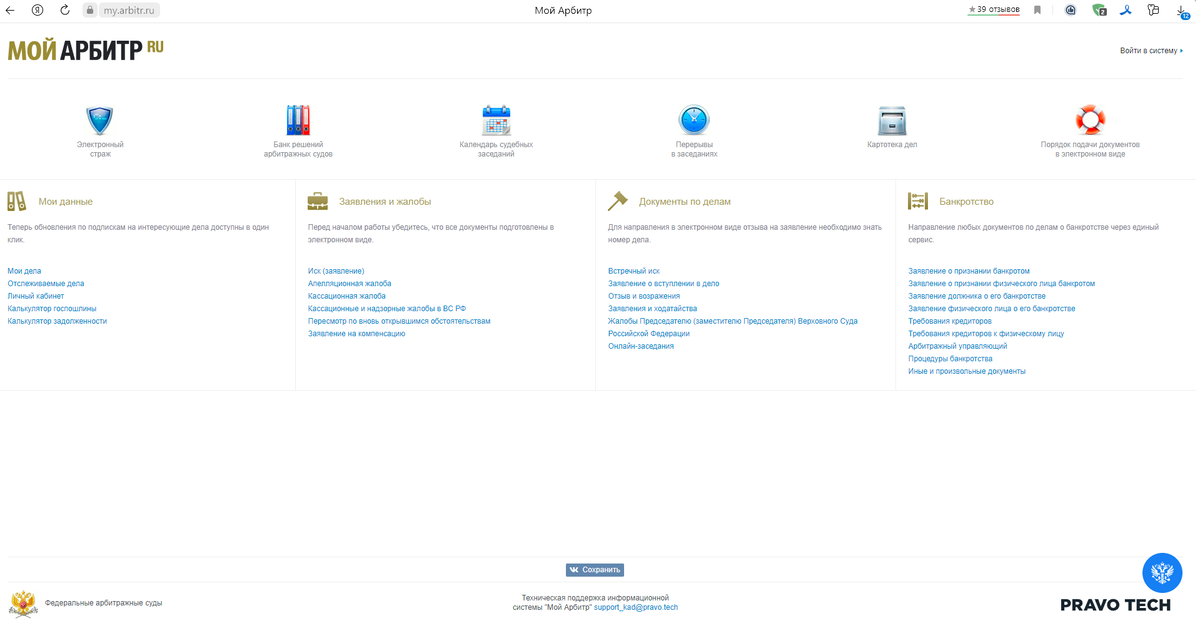This screenshot has width=1200, height=623.
Task: Click the Документы по делам gavel icon
Action: (x=617, y=201)
